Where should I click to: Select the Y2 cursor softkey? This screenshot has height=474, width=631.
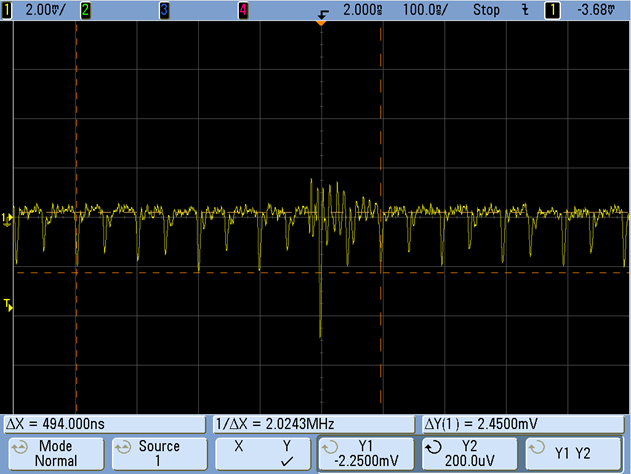[470, 453]
